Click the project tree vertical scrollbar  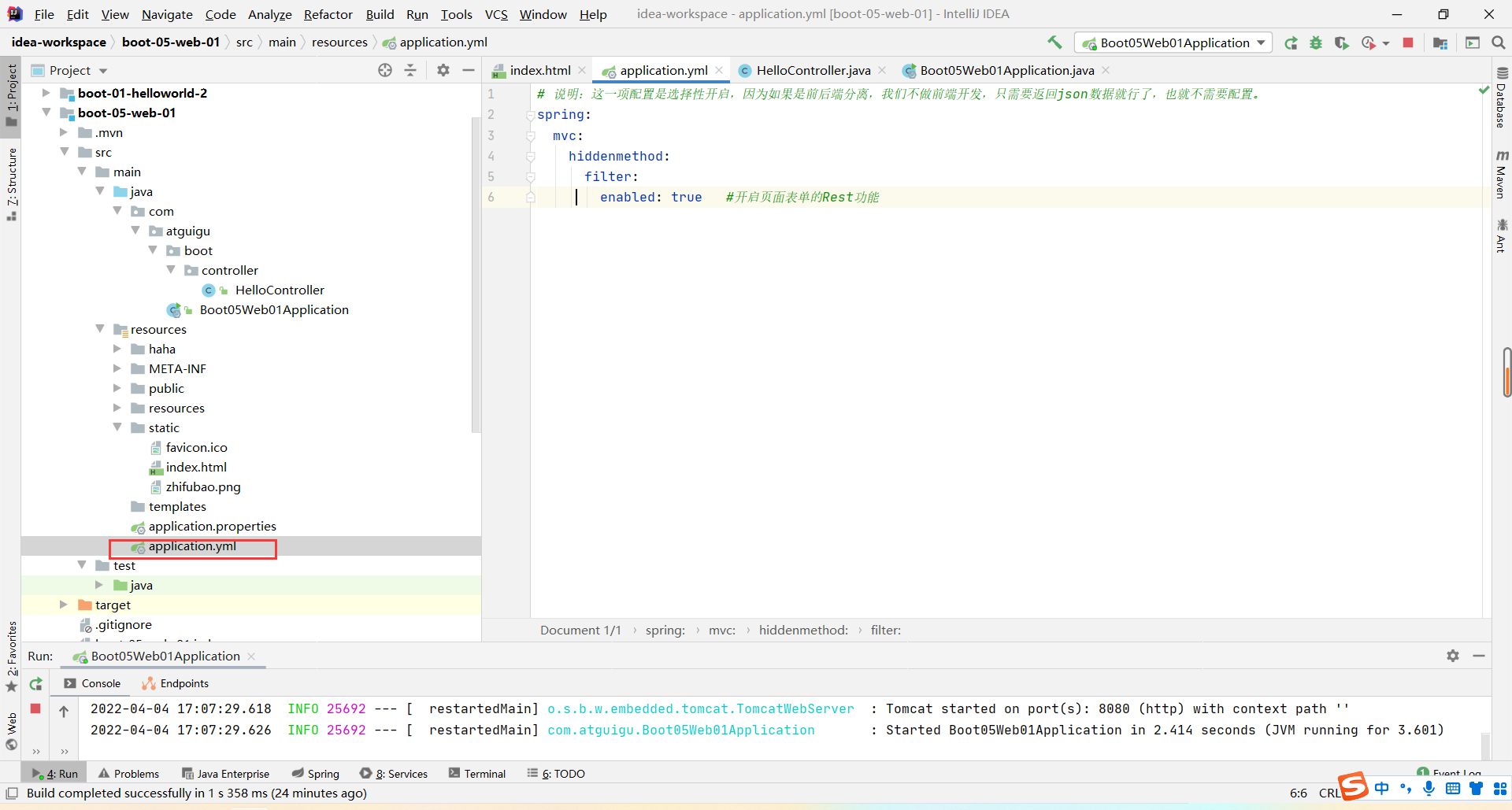click(x=475, y=276)
